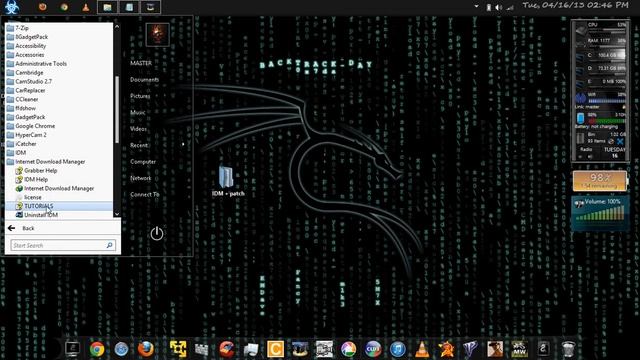
Task: Open Google Chrome in the bottom dock
Action: [x=97, y=349]
